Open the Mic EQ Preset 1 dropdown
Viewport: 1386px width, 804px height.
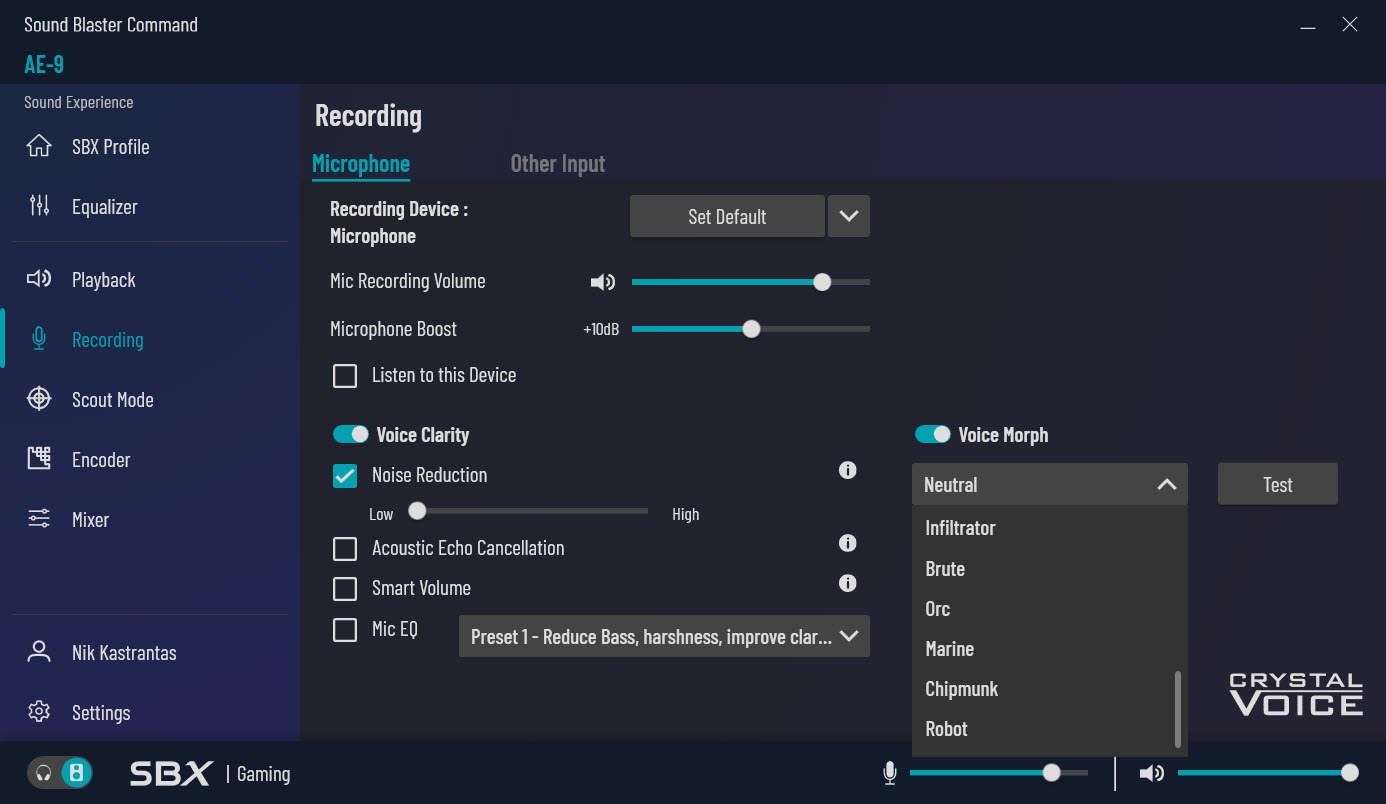coord(664,636)
